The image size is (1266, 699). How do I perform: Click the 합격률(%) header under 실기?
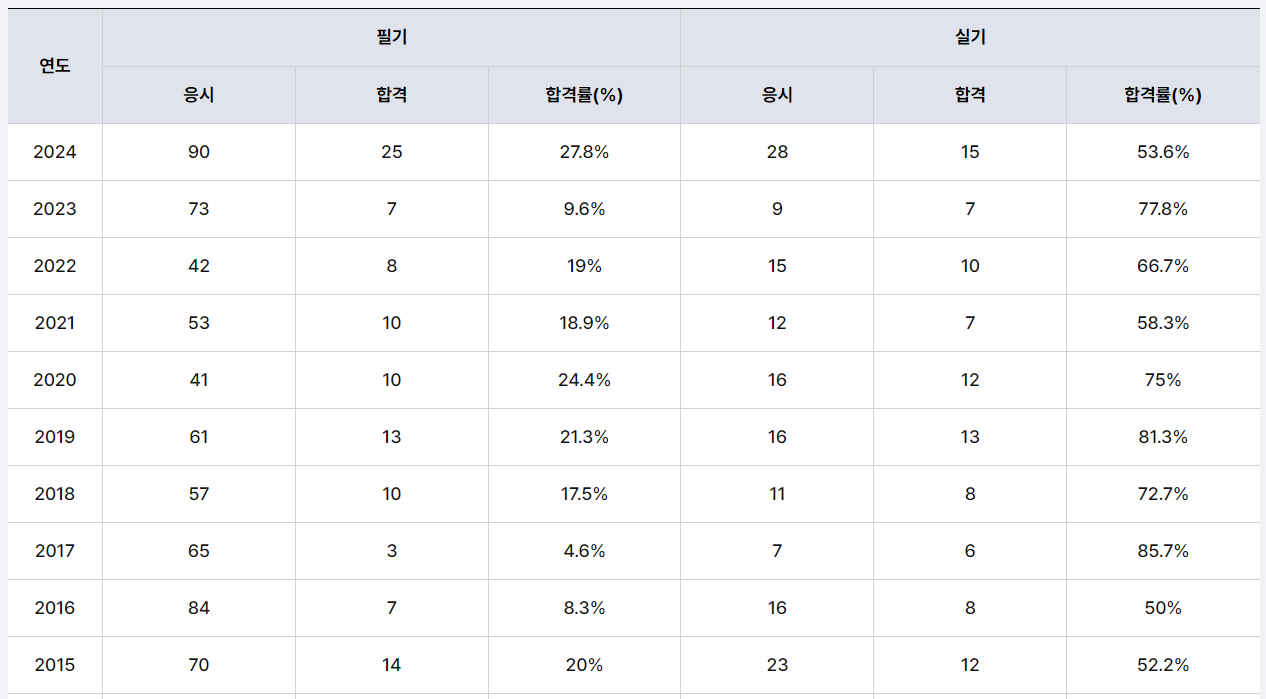coord(1162,95)
